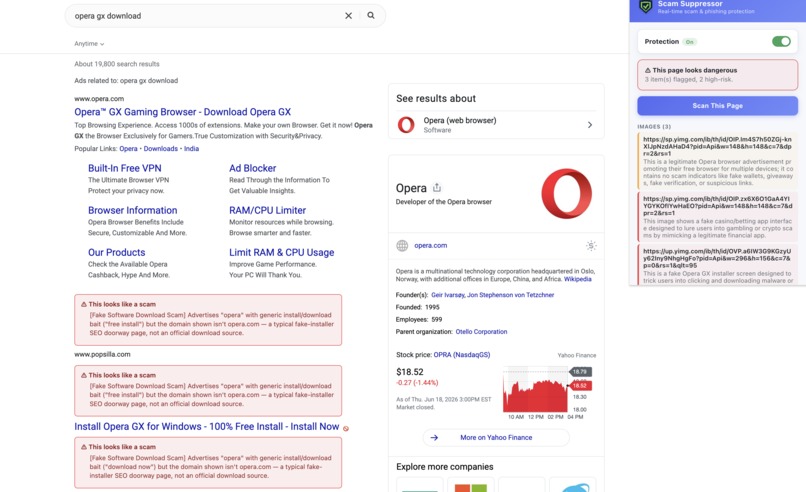Click the About 19,800 search results text
This screenshot has height=492, width=806.
[117, 64]
